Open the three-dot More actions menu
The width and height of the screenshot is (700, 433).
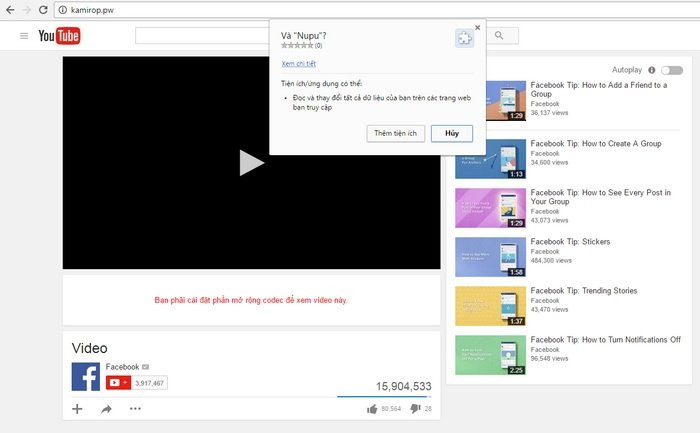tap(135, 408)
